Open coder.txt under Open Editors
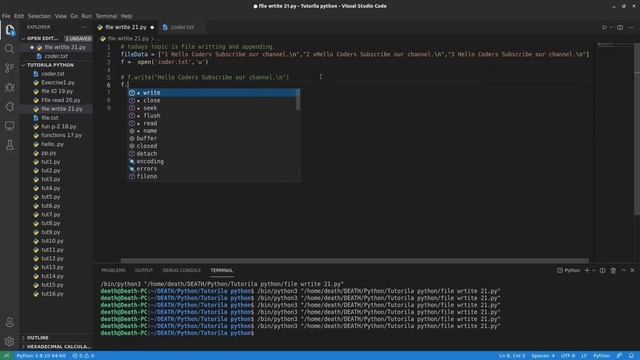 pos(56,56)
